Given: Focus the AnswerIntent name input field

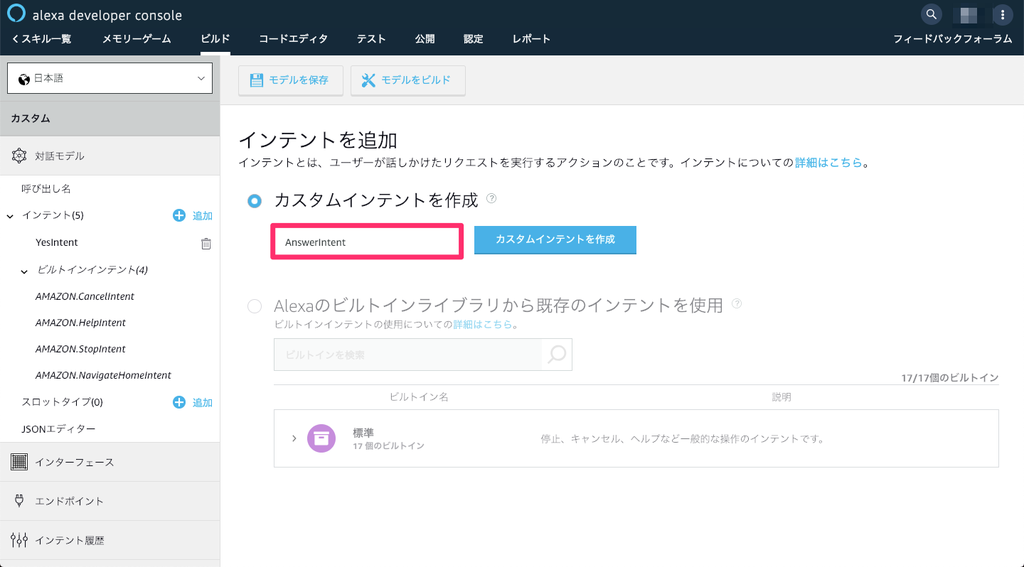Looking at the screenshot, I should 367,242.
